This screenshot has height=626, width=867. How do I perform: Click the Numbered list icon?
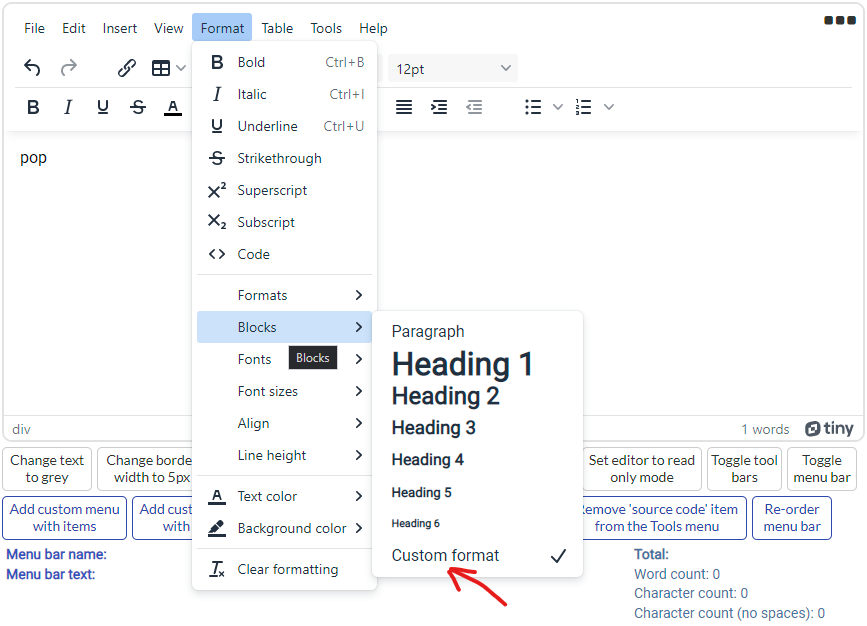pos(583,107)
